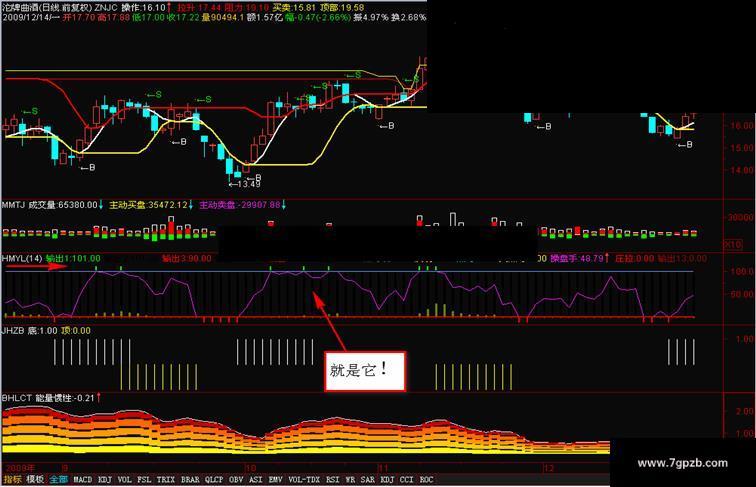Click the 输出1:101.00 output value
The width and height of the screenshot is (756, 487).
click(73, 258)
